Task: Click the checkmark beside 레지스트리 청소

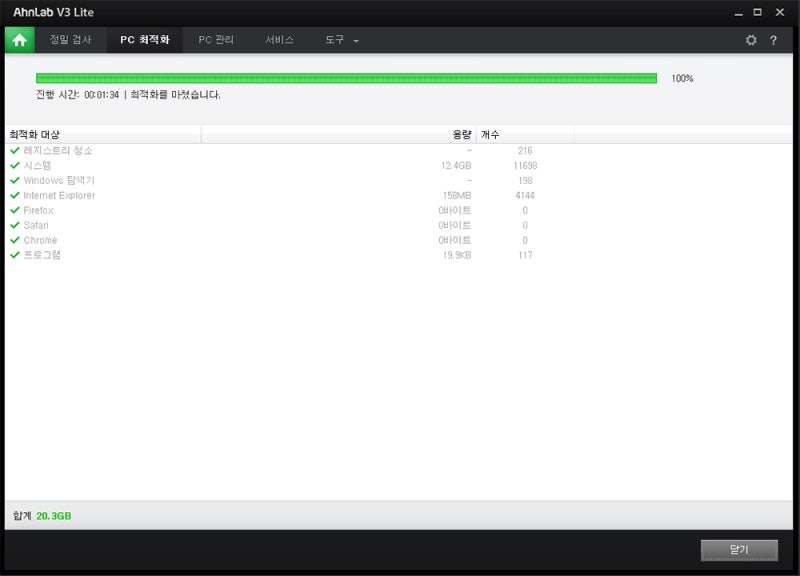Action: [x=15, y=151]
